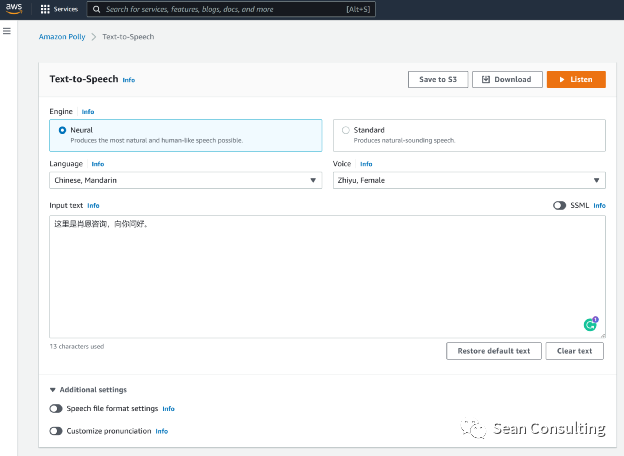
Task: Click the search magnifier icon
Action: click(96, 9)
